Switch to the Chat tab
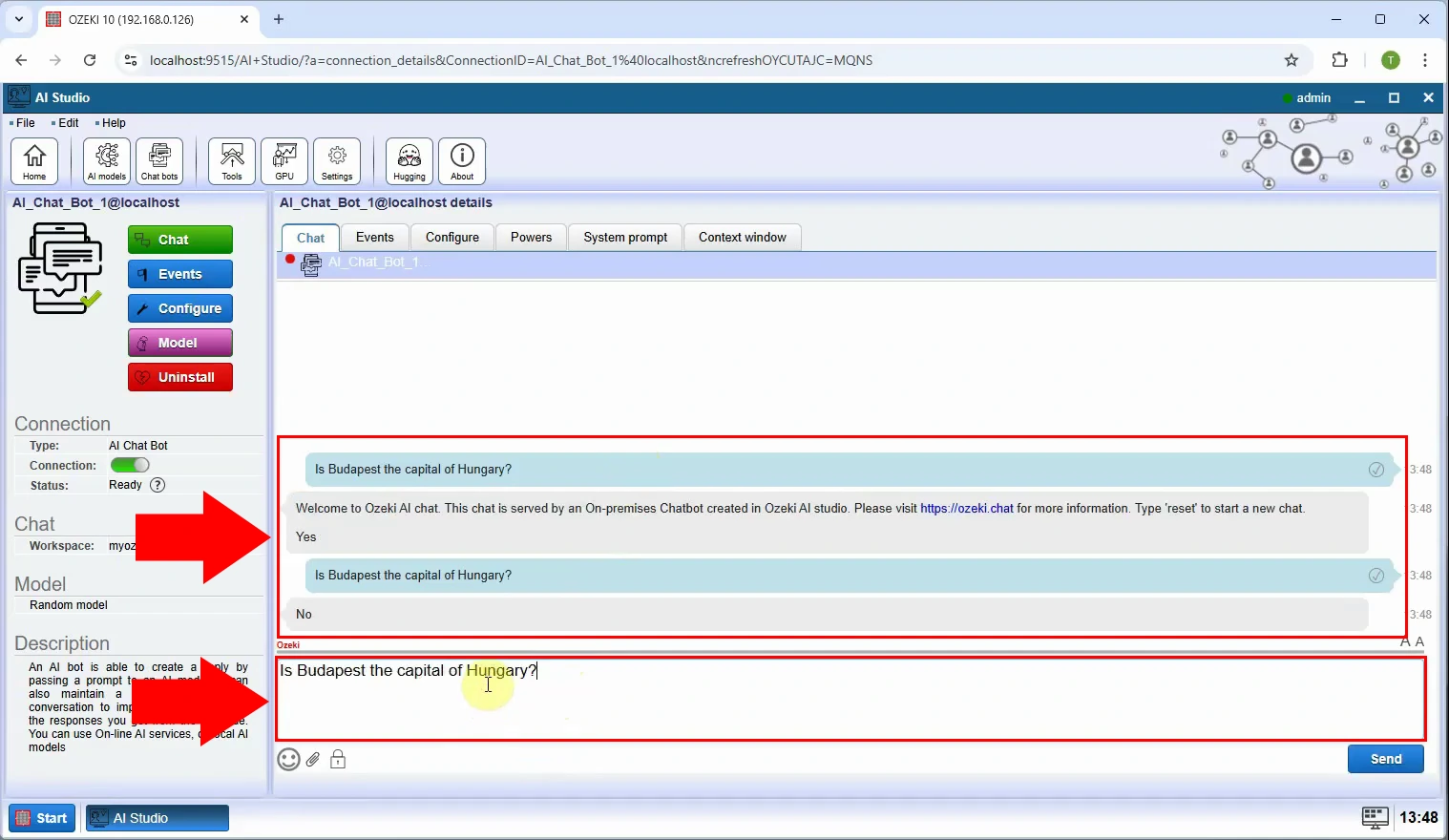Screen dimensions: 1449x840 click(x=310, y=238)
